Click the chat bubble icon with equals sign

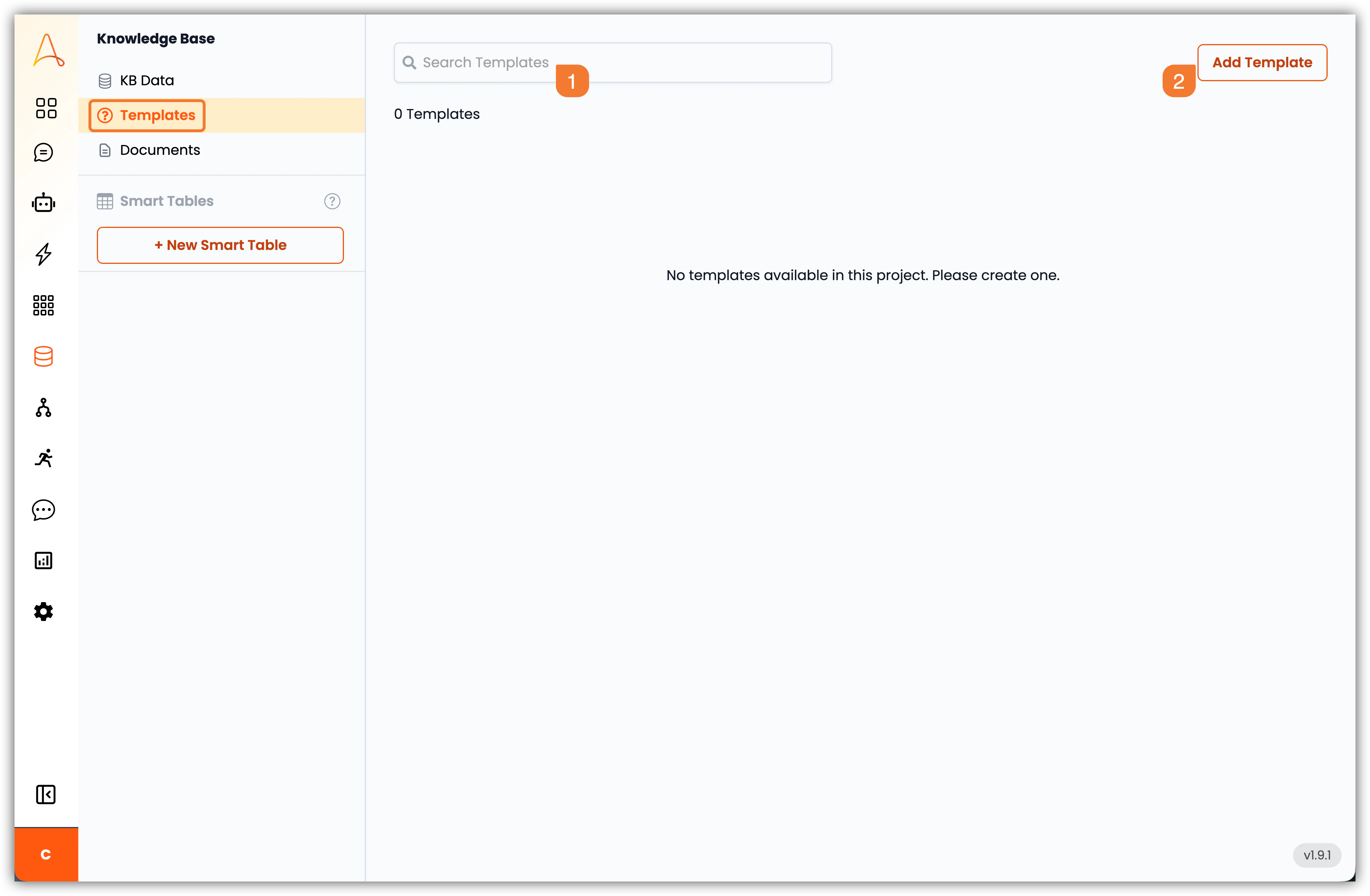44,153
